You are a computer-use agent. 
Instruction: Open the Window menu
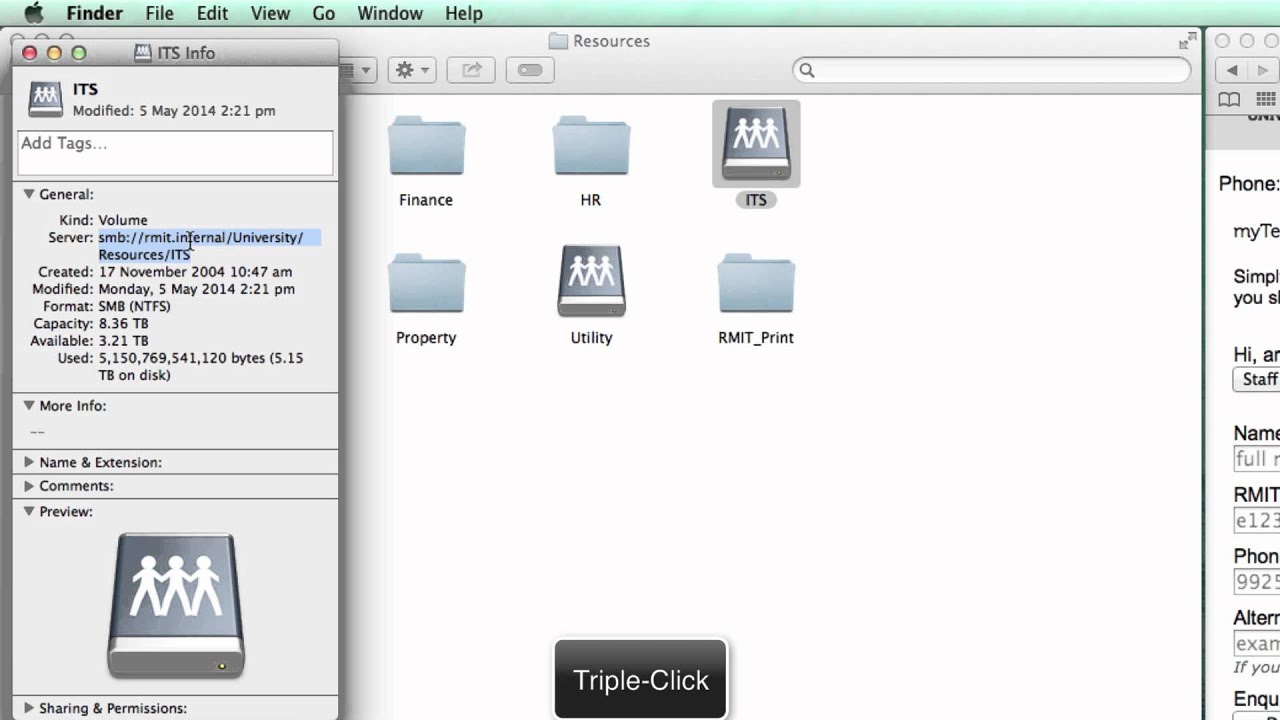[x=390, y=13]
